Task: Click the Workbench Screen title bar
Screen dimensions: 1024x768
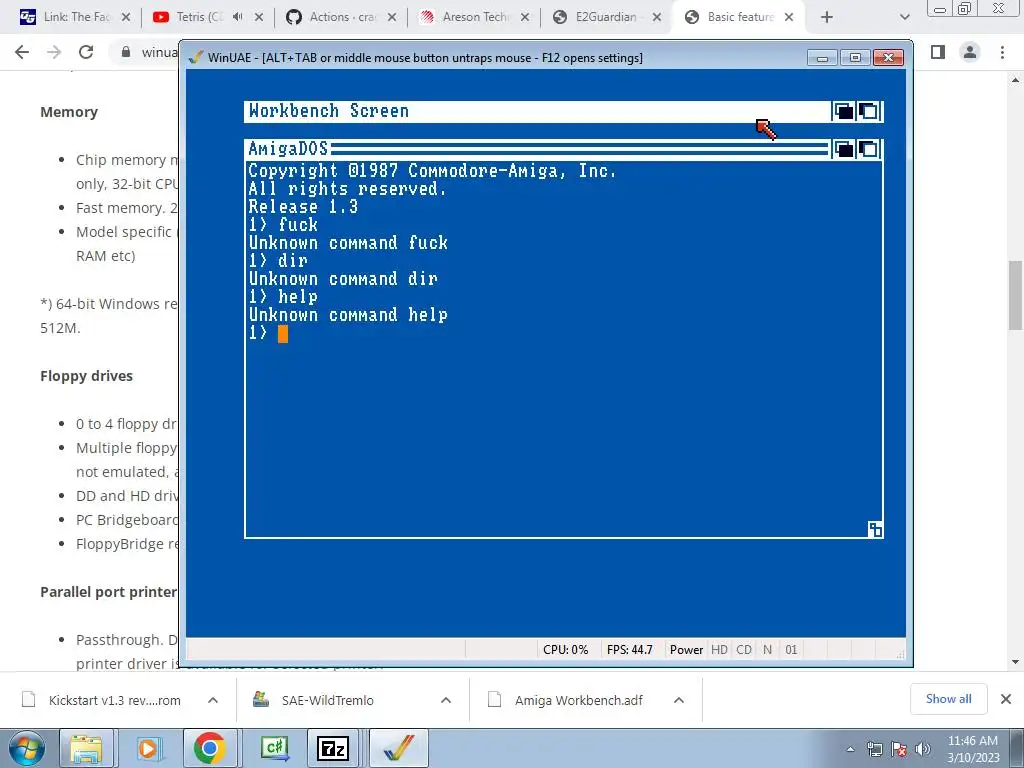Action: pyautogui.click(x=537, y=111)
